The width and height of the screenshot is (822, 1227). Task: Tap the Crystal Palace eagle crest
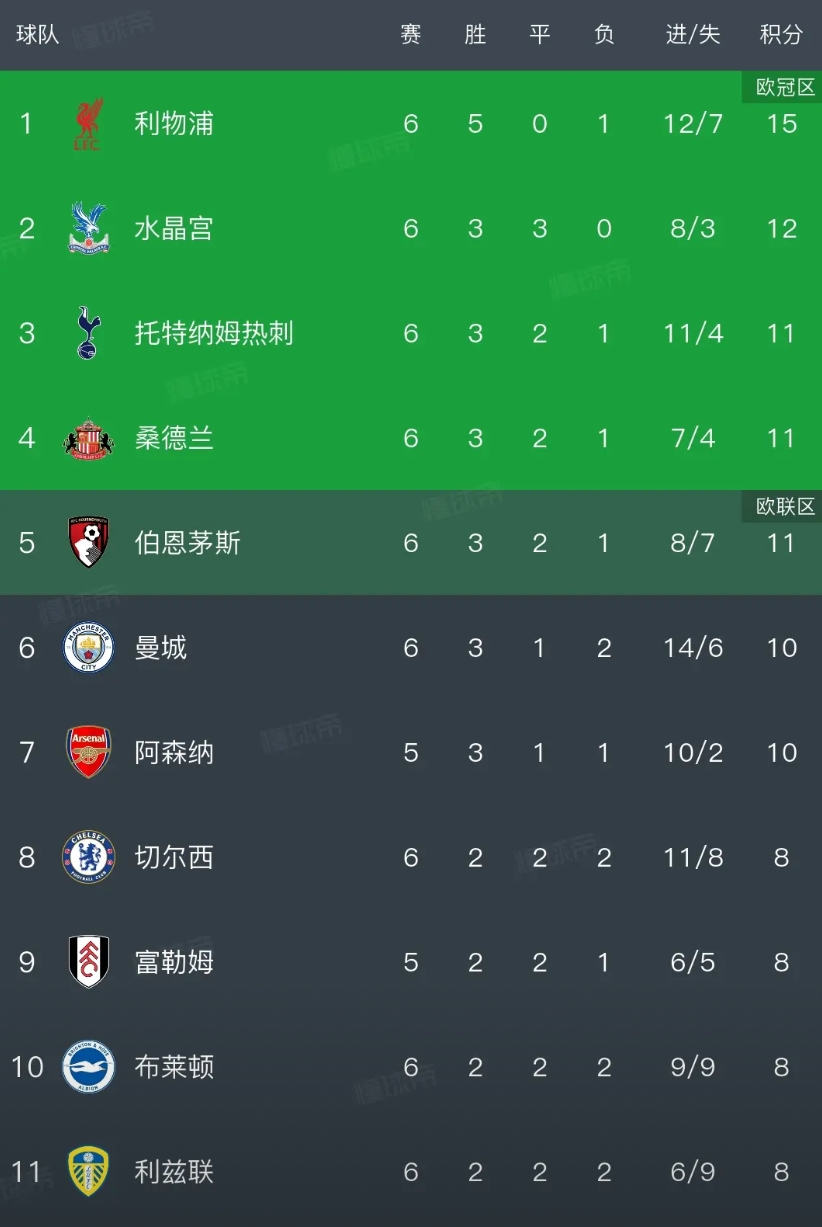tap(88, 228)
